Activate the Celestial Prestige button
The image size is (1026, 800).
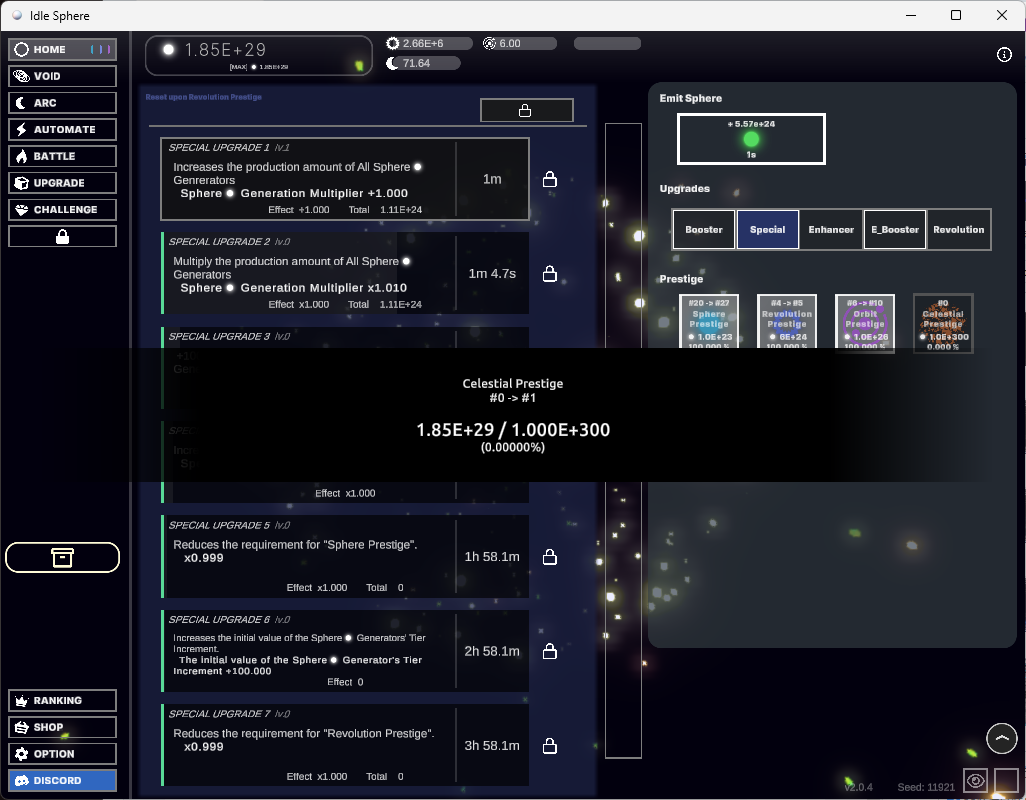942,323
